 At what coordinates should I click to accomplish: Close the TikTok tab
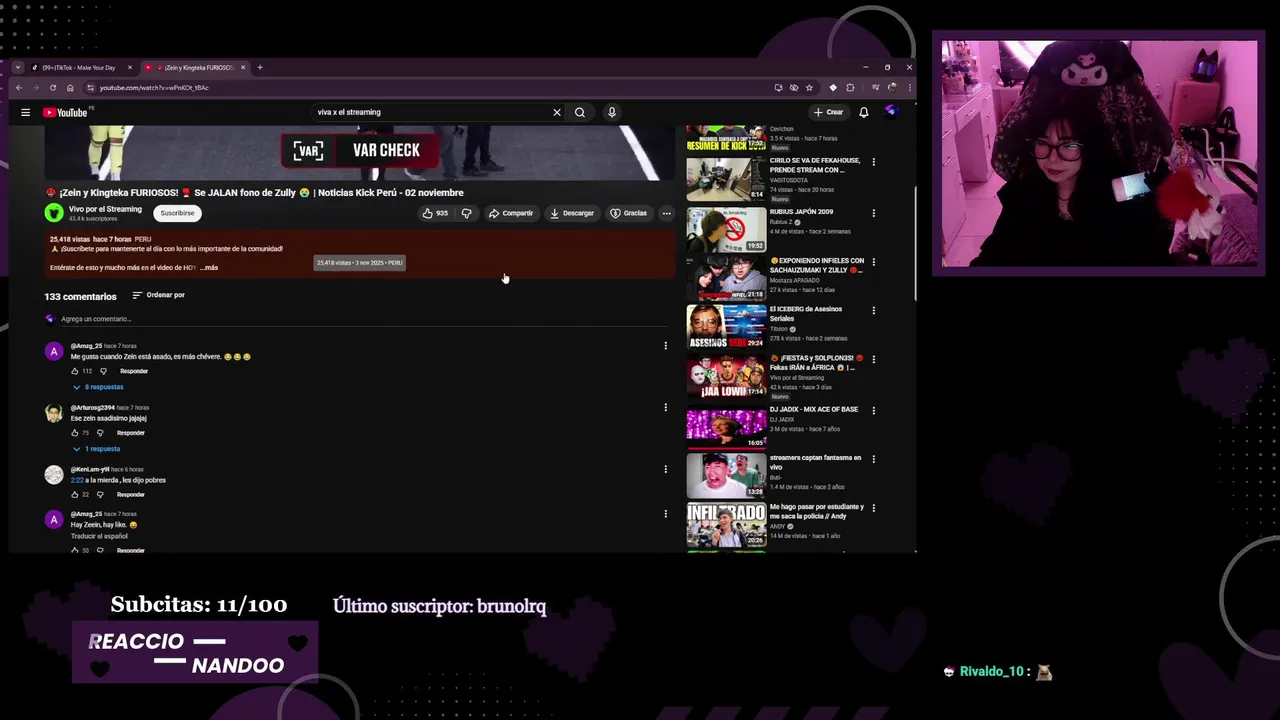129,67
